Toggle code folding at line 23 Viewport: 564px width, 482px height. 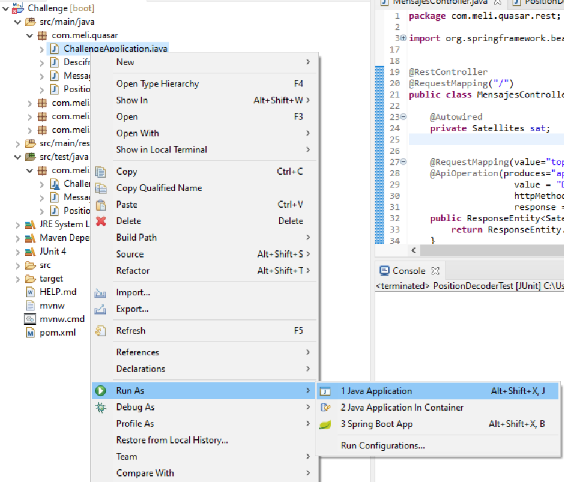[404, 117]
